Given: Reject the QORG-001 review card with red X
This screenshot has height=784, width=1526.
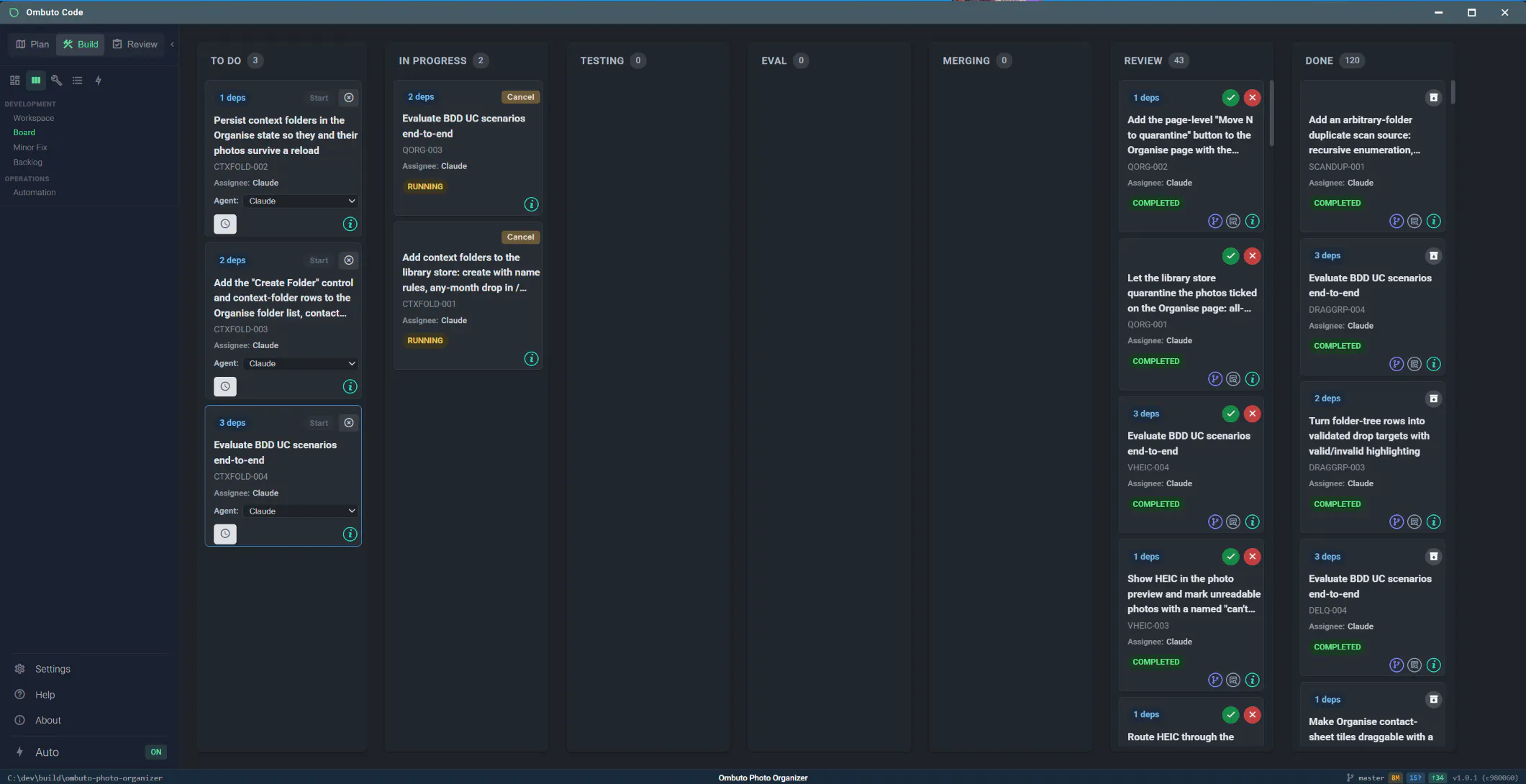Looking at the screenshot, I should click(x=1252, y=256).
